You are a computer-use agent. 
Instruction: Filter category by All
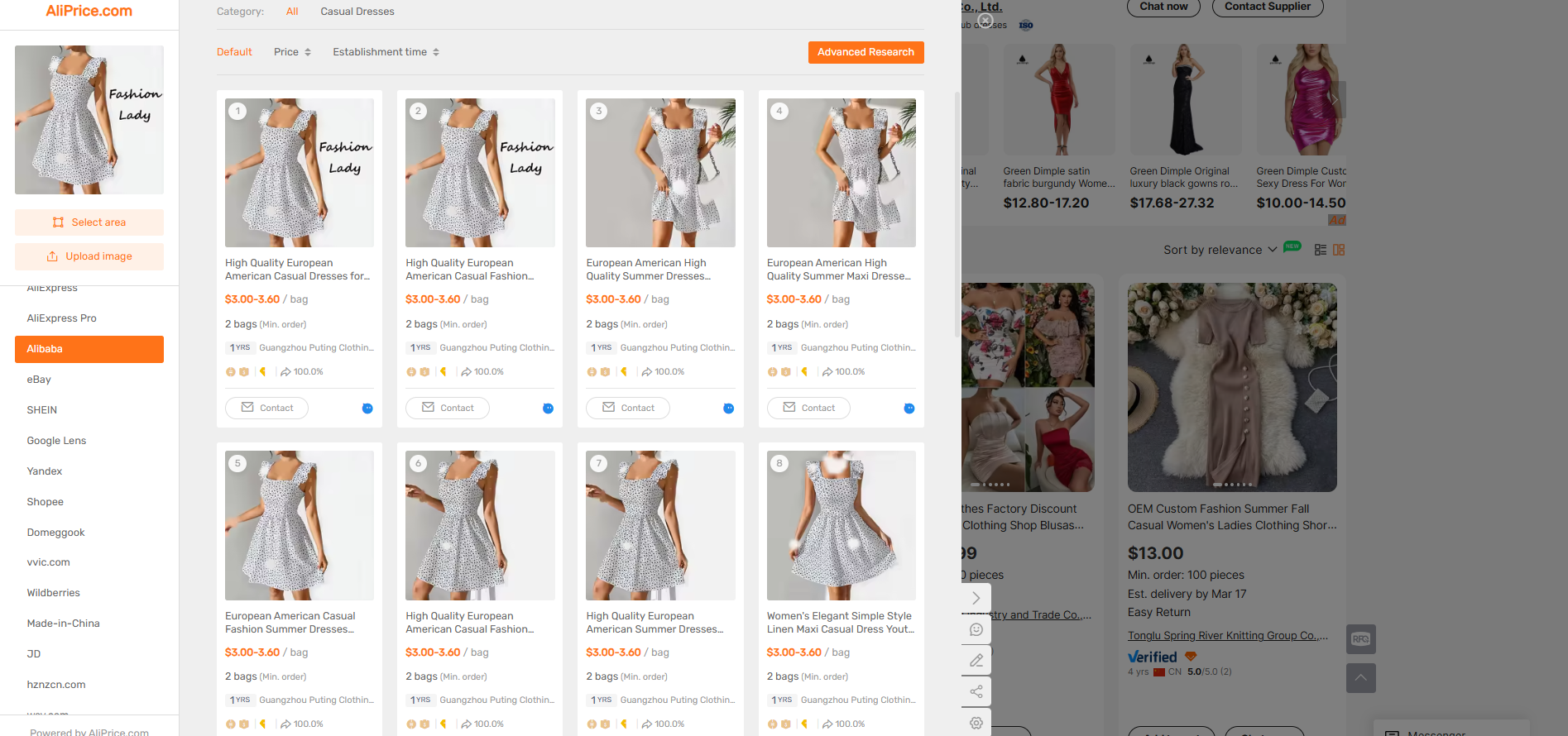point(292,12)
